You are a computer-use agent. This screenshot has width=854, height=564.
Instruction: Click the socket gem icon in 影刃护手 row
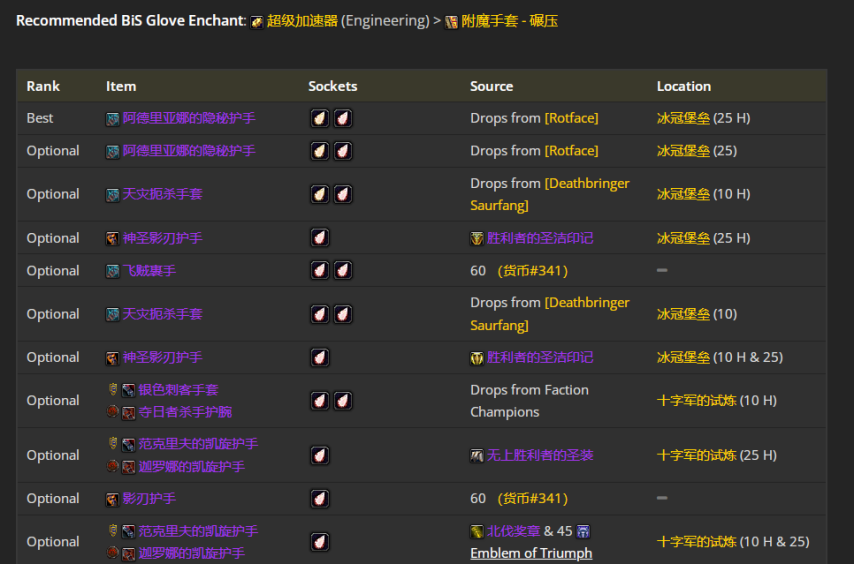[319, 499]
